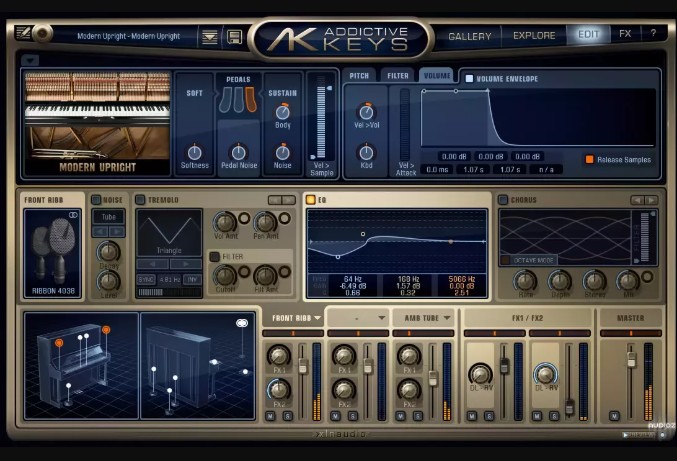The height and width of the screenshot is (461, 677).
Task: Open the AMB Tube mic dropdown
Action: pyautogui.click(x=447, y=318)
